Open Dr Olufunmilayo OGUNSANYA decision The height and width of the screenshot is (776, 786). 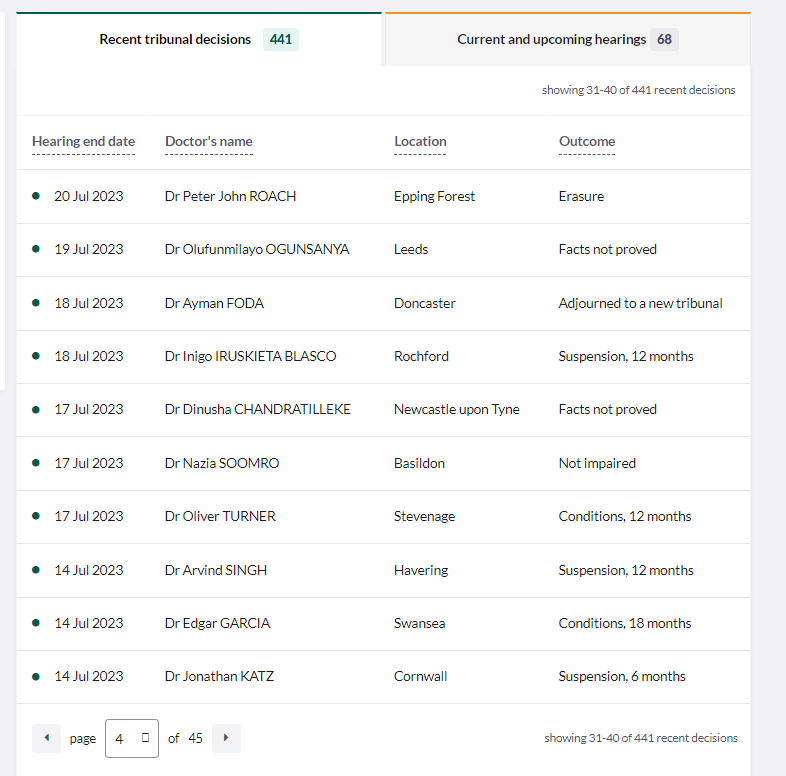[257, 249]
